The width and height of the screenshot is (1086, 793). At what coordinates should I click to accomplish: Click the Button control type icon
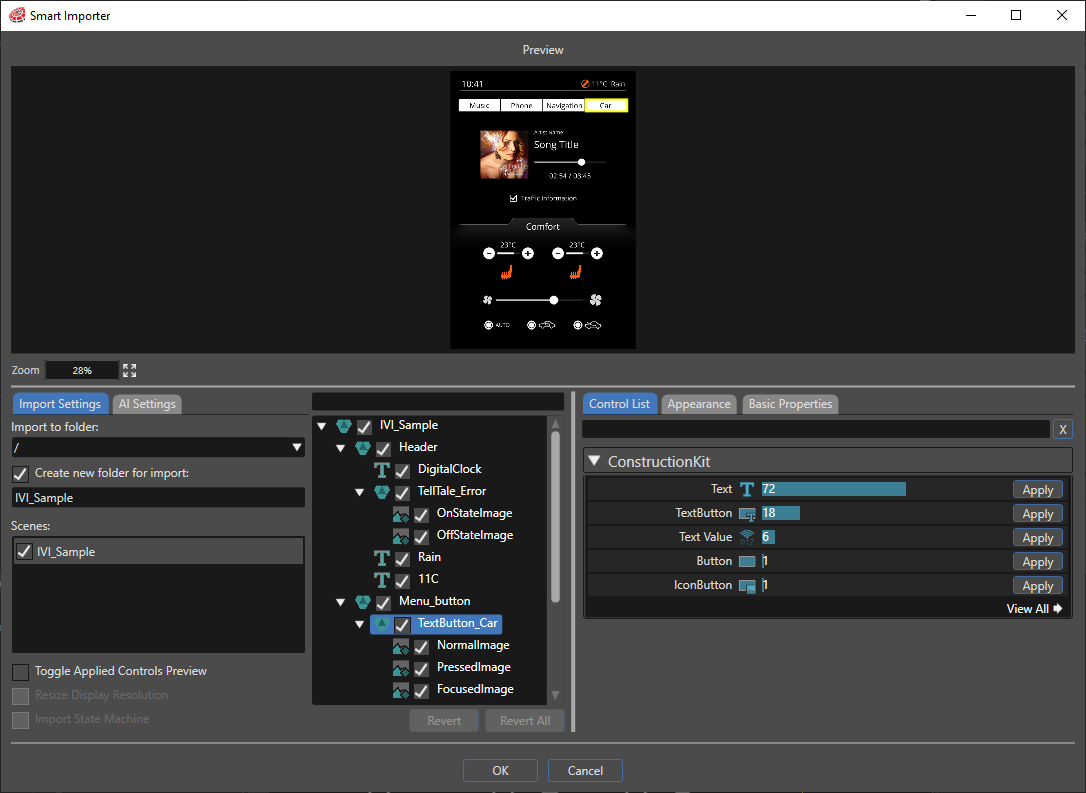tap(747, 562)
